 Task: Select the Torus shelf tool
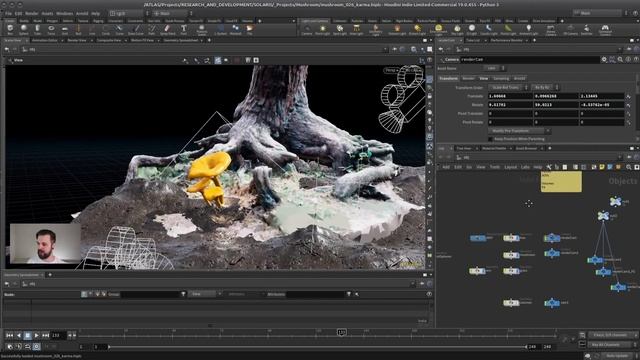51,29
